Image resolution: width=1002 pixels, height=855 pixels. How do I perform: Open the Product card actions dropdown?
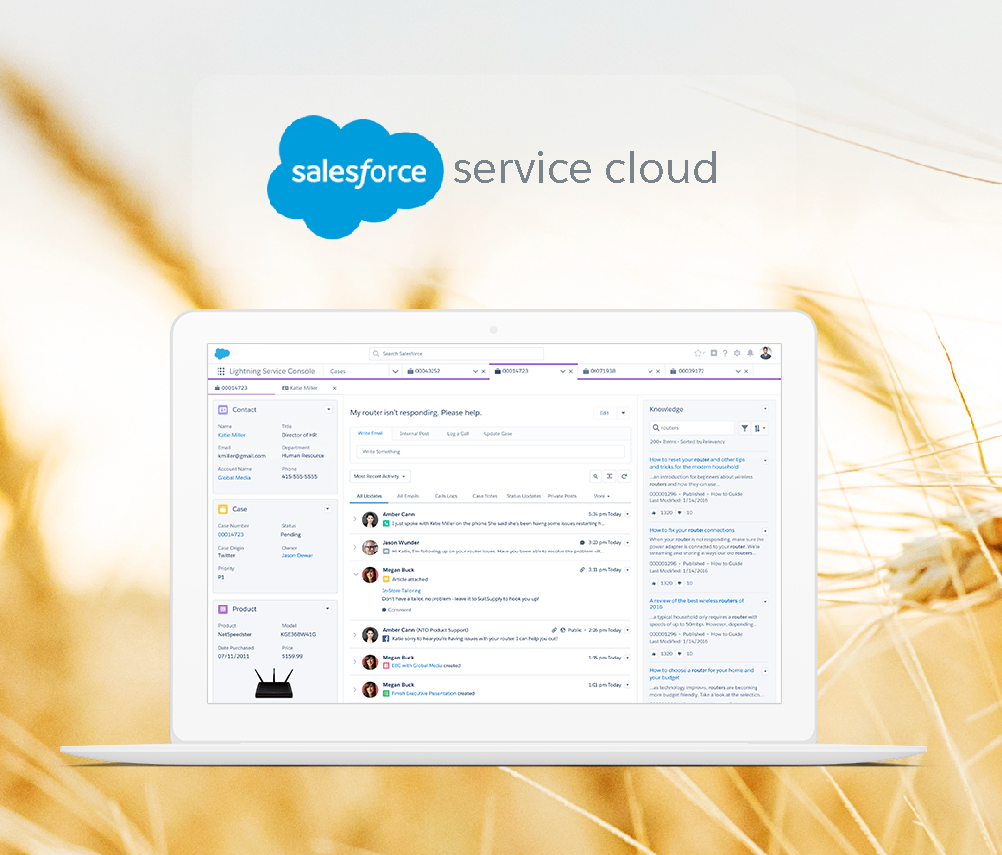pyautogui.click(x=328, y=609)
